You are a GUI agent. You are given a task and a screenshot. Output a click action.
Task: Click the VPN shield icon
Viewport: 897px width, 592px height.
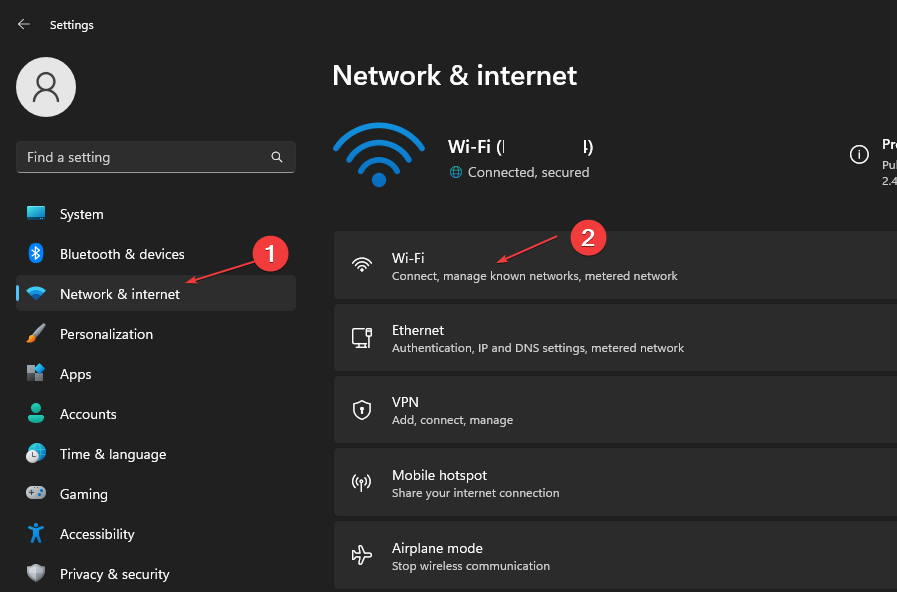coord(362,410)
